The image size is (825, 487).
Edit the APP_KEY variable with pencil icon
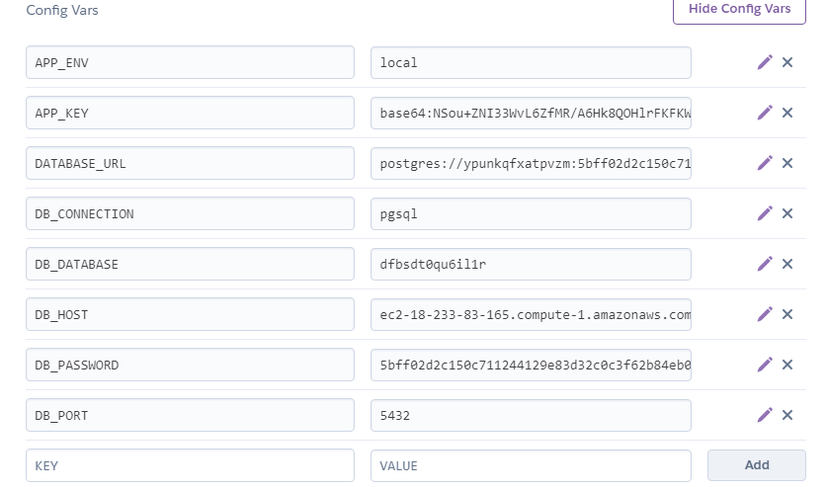click(x=765, y=112)
